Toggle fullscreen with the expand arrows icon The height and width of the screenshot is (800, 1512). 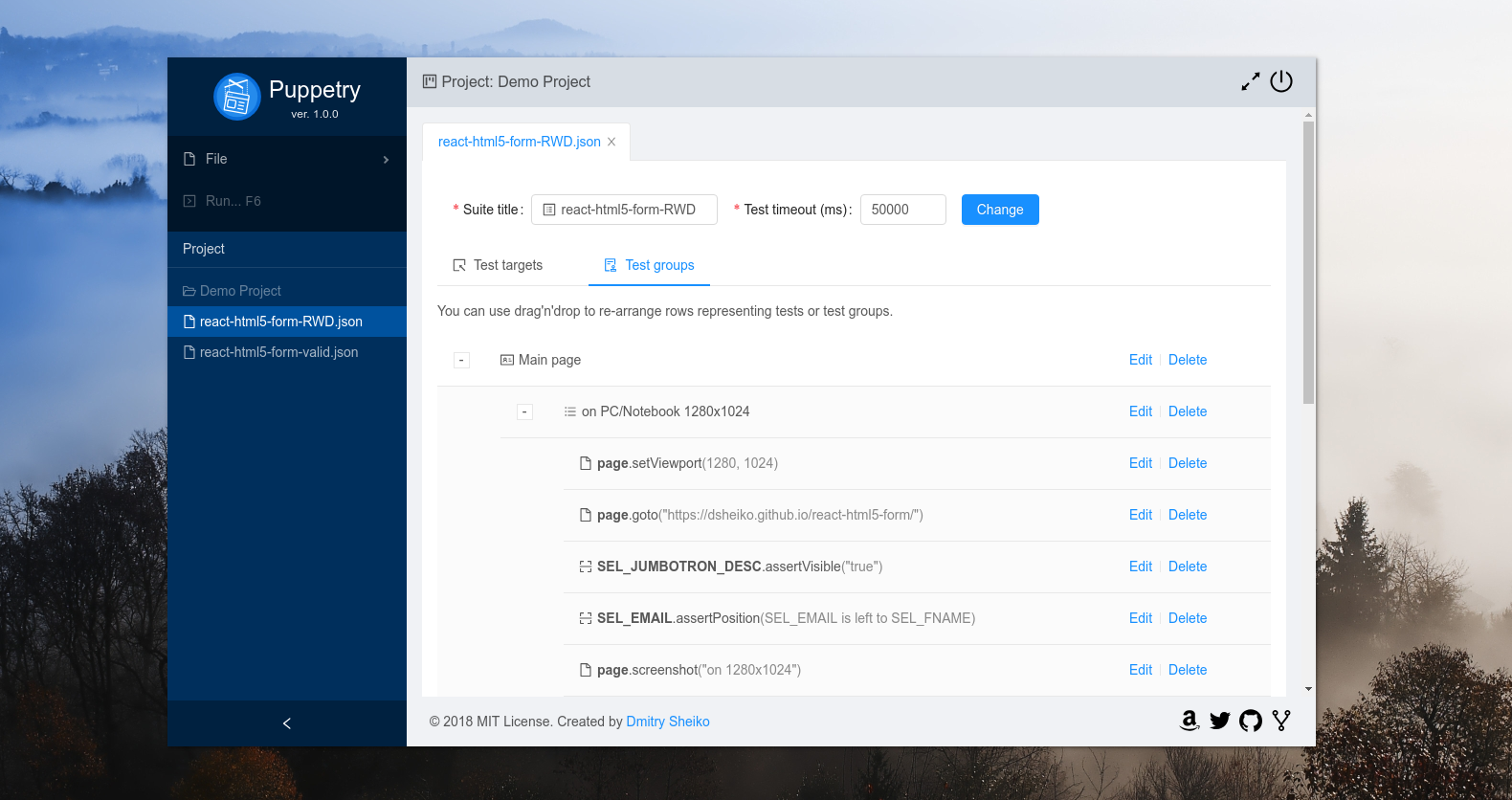(x=1251, y=82)
